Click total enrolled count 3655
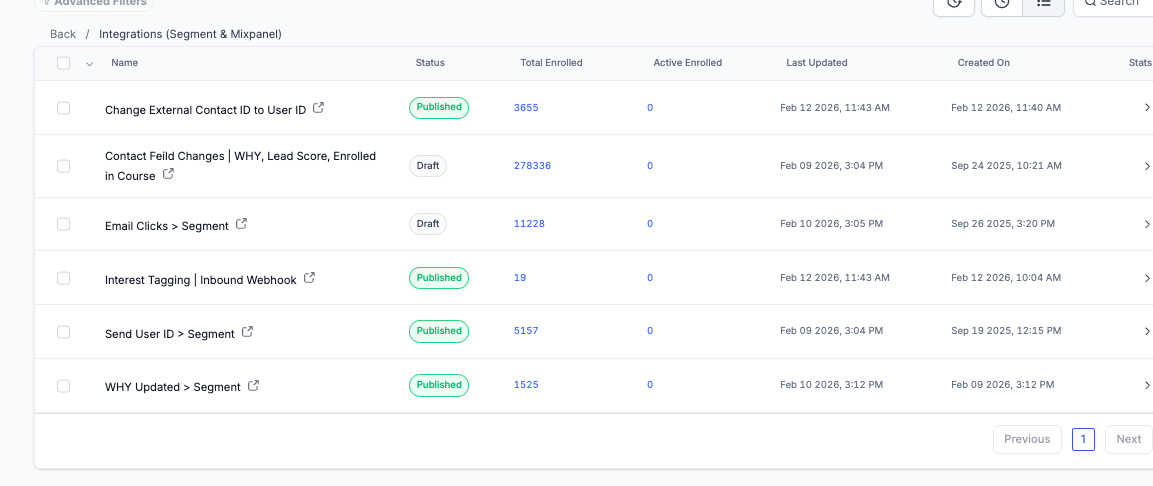 pos(526,108)
